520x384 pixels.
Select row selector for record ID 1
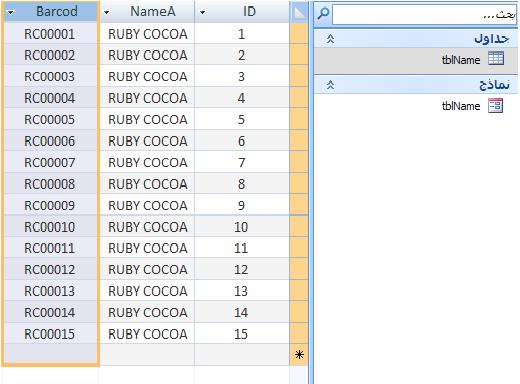pos(299,33)
